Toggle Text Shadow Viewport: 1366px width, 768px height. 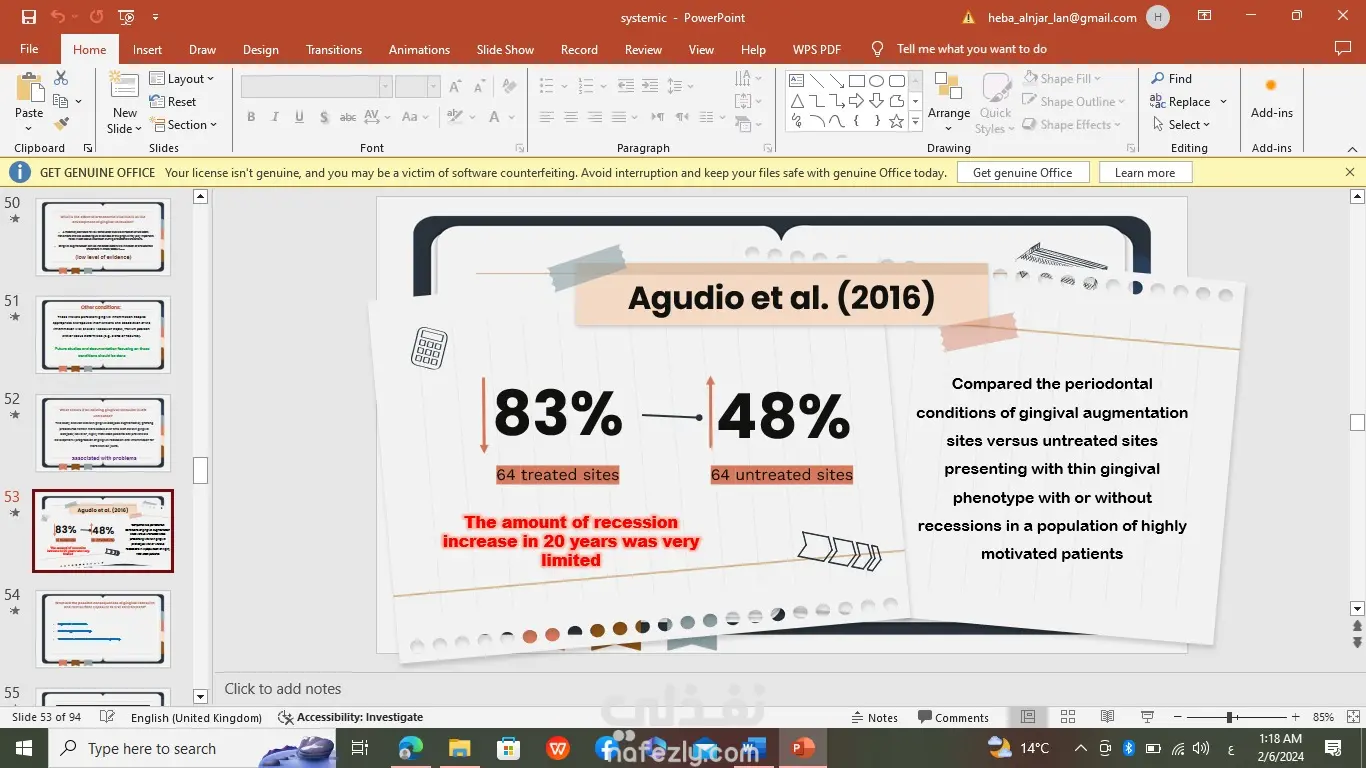click(323, 117)
